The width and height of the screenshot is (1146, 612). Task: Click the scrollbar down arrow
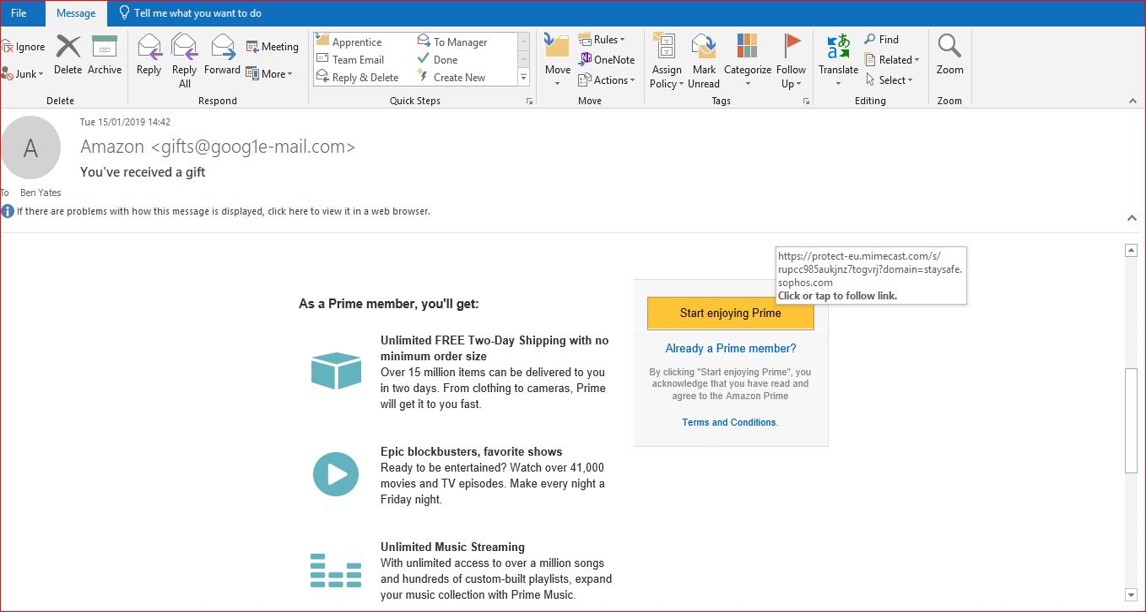(x=1131, y=594)
